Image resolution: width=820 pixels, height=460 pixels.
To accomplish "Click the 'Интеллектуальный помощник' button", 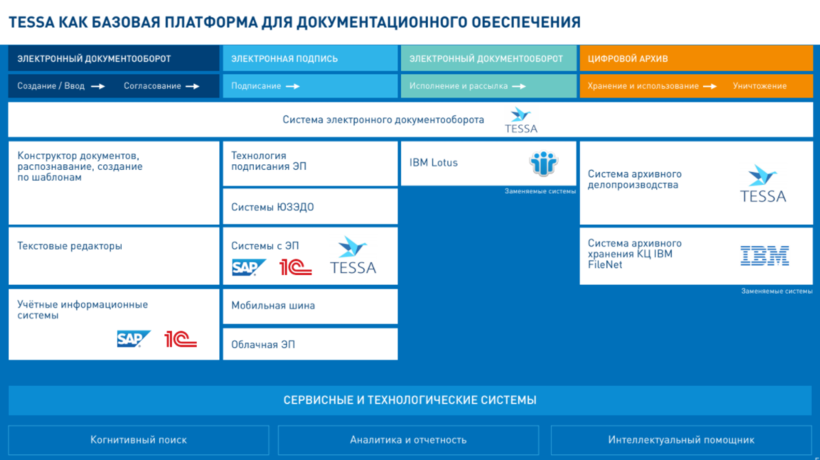I will click(x=681, y=439).
